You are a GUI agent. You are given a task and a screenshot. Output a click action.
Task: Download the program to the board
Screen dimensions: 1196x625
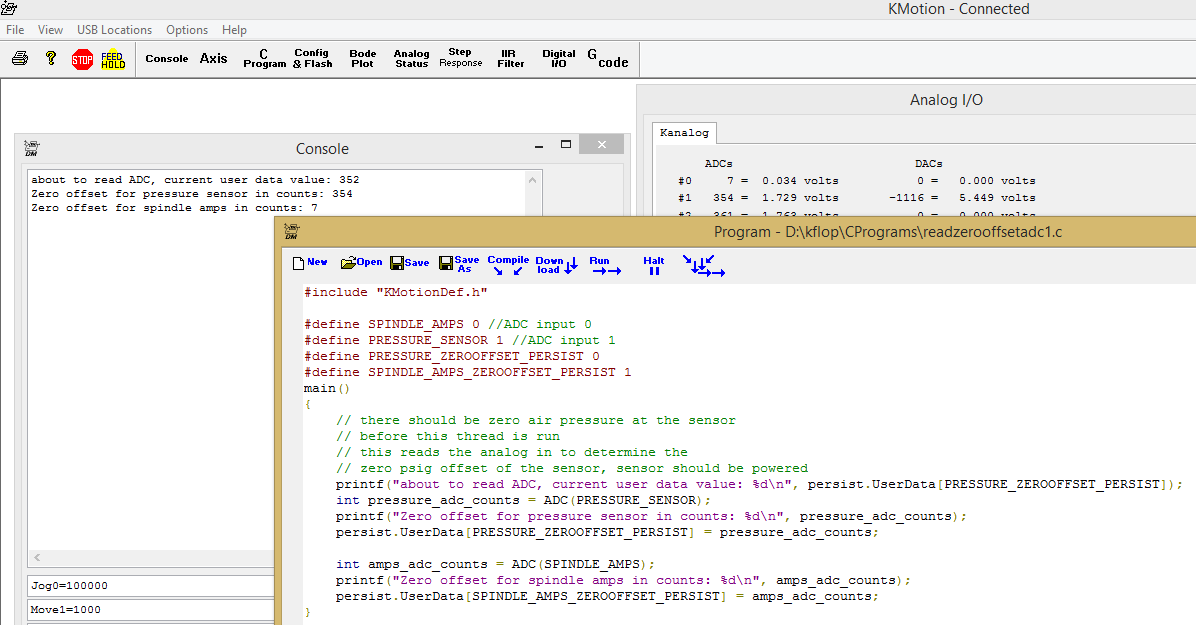click(556, 265)
